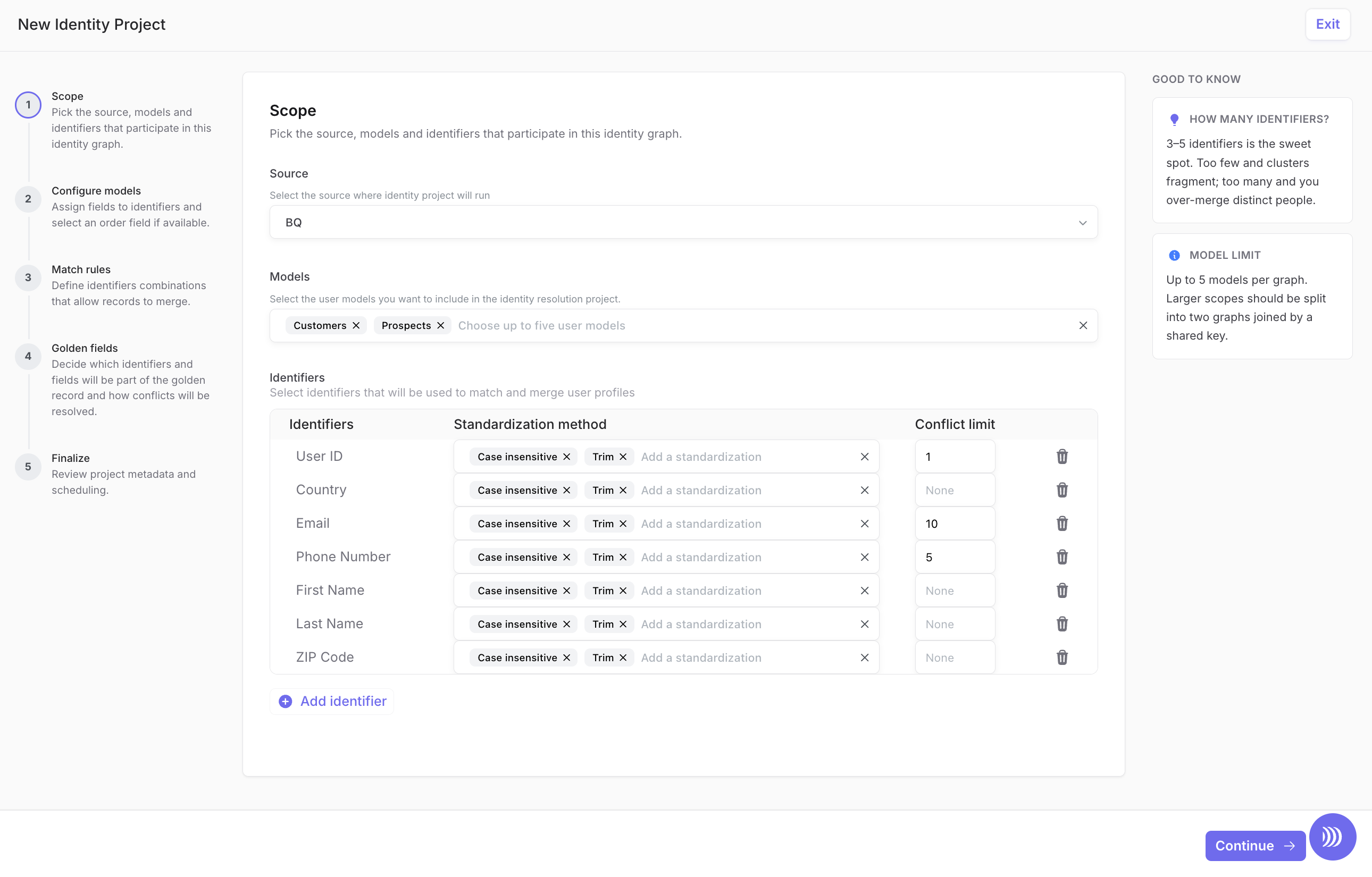Edit the Email conflict limit value 10
The width and height of the screenshot is (1372, 877).
click(x=955, y=524)
